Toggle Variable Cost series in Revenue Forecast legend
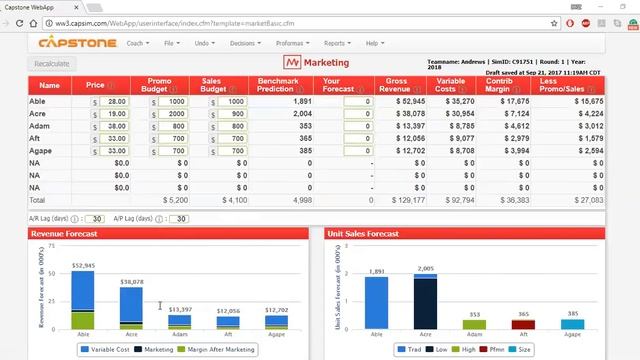 tap(105, 349)
